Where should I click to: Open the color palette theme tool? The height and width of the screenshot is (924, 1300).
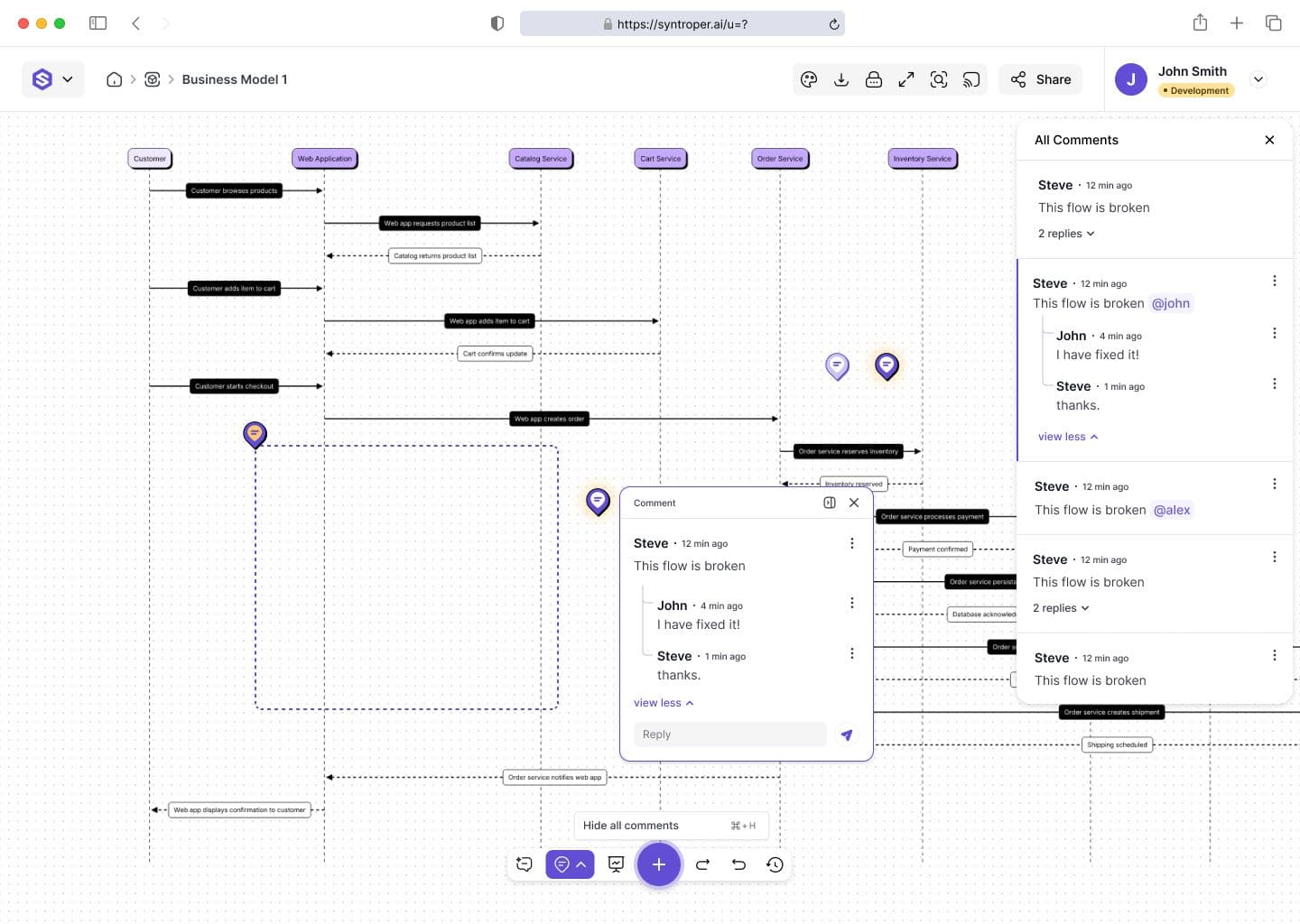click(x=809, y=79)
